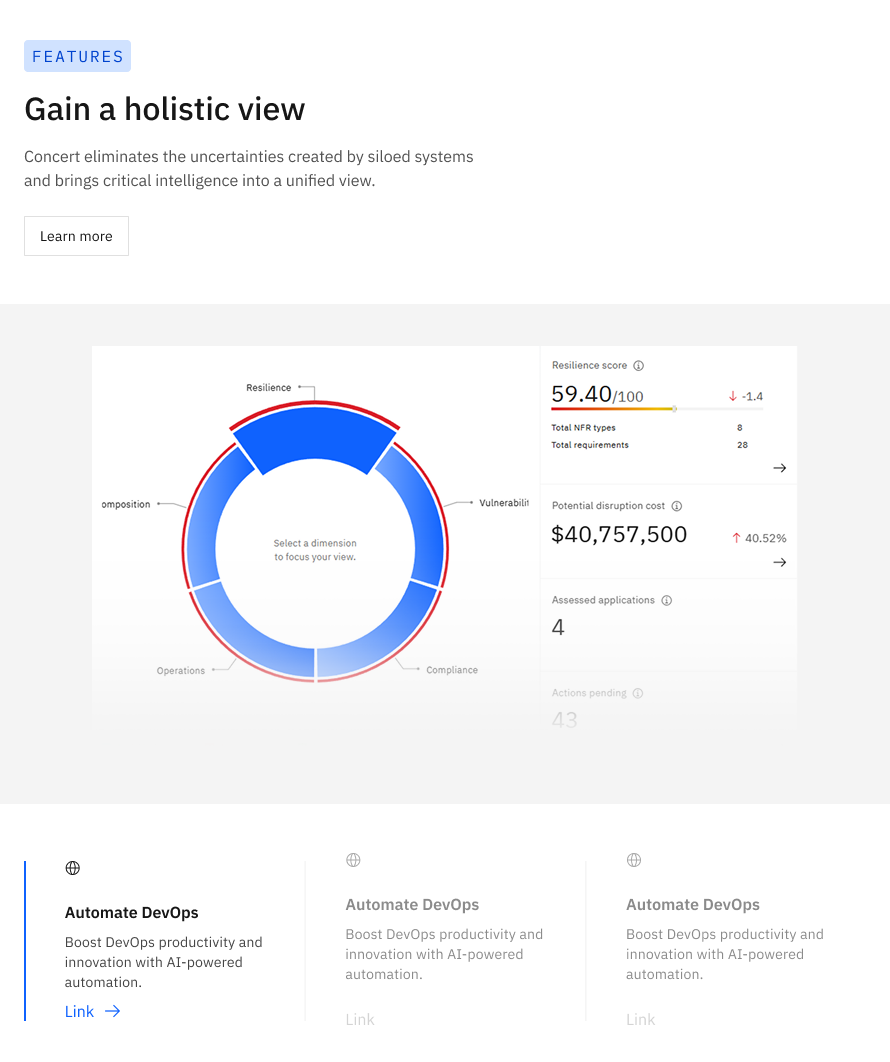
Task: Click the Resilience chart label
Action: (x=268, y=387)
